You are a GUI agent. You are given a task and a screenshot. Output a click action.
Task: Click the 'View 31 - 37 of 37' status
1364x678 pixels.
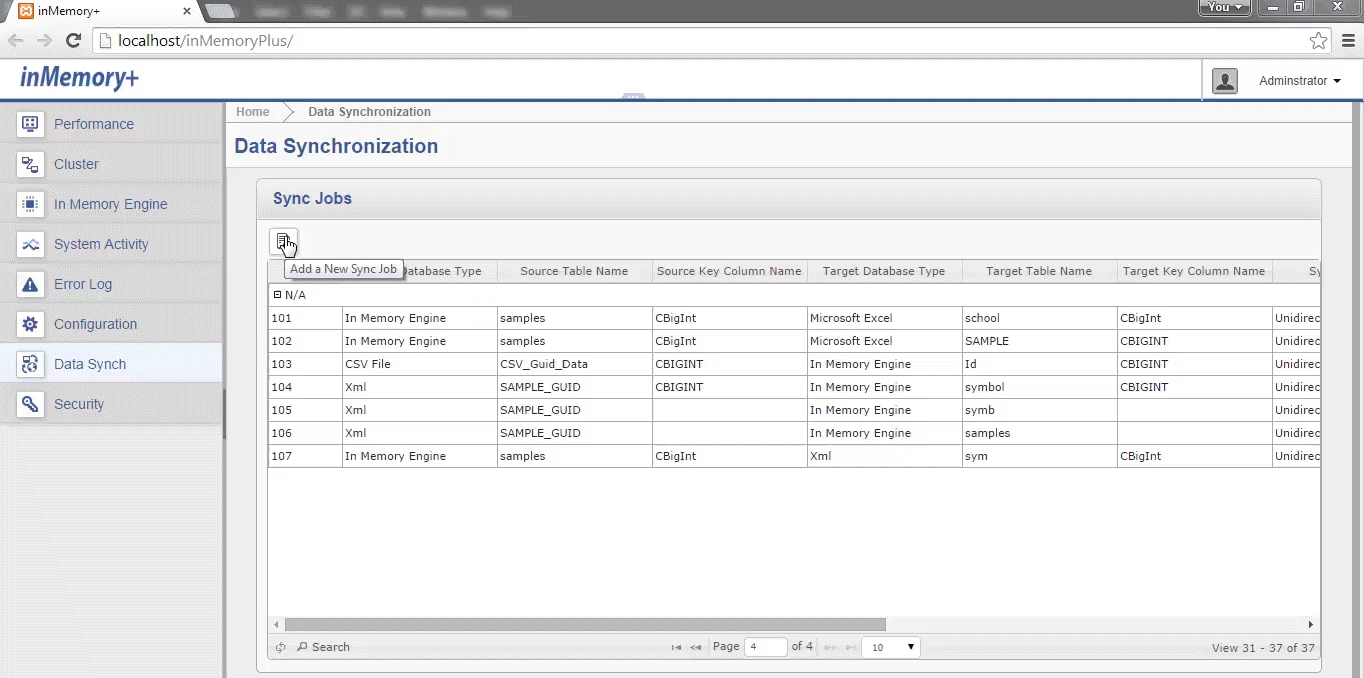point(1263,648)
